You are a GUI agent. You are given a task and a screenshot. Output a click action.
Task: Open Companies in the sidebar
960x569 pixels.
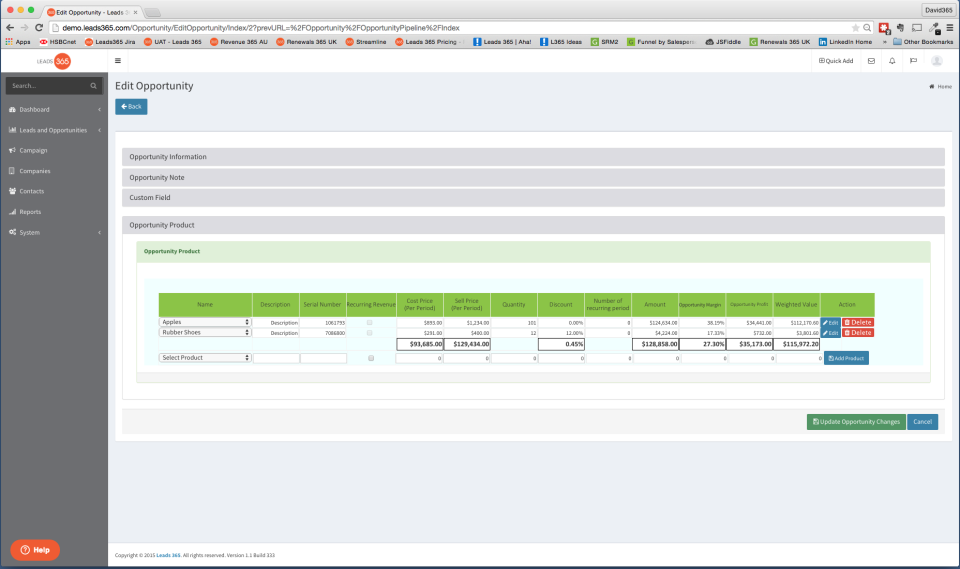34,171
